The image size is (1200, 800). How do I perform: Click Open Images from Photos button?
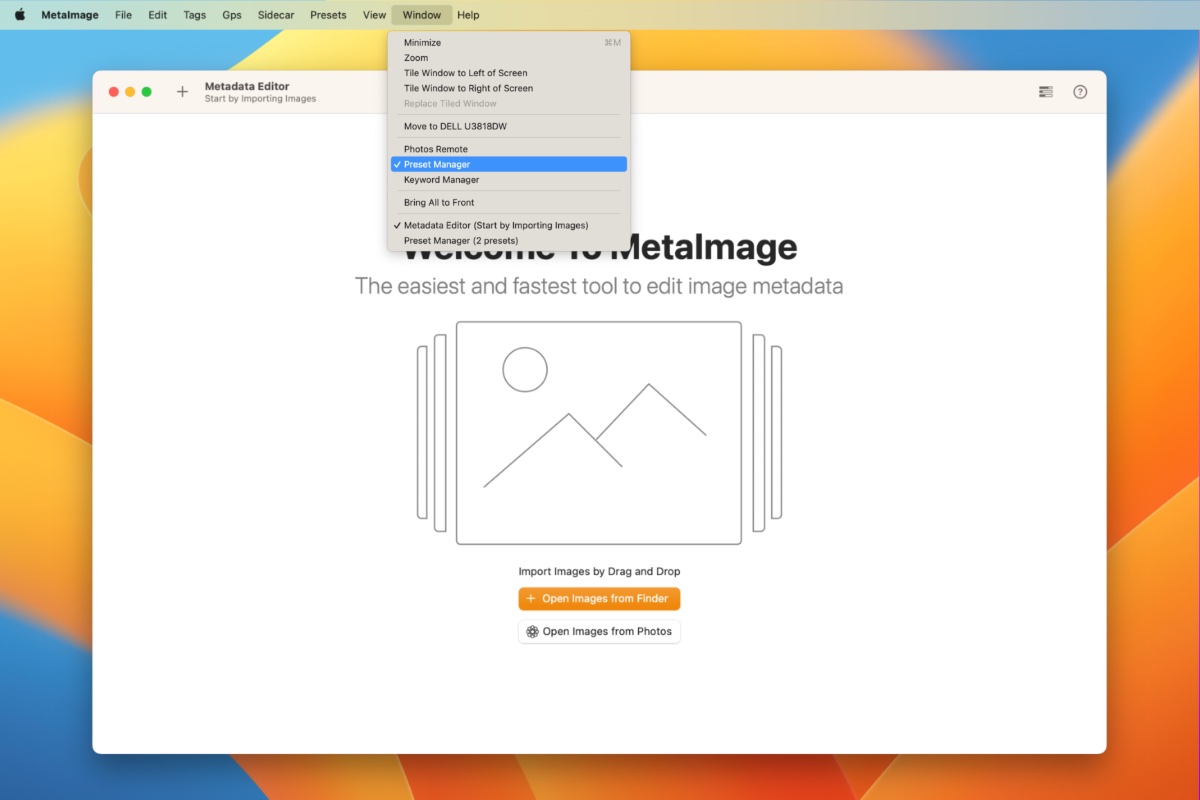tap(599, 632)
